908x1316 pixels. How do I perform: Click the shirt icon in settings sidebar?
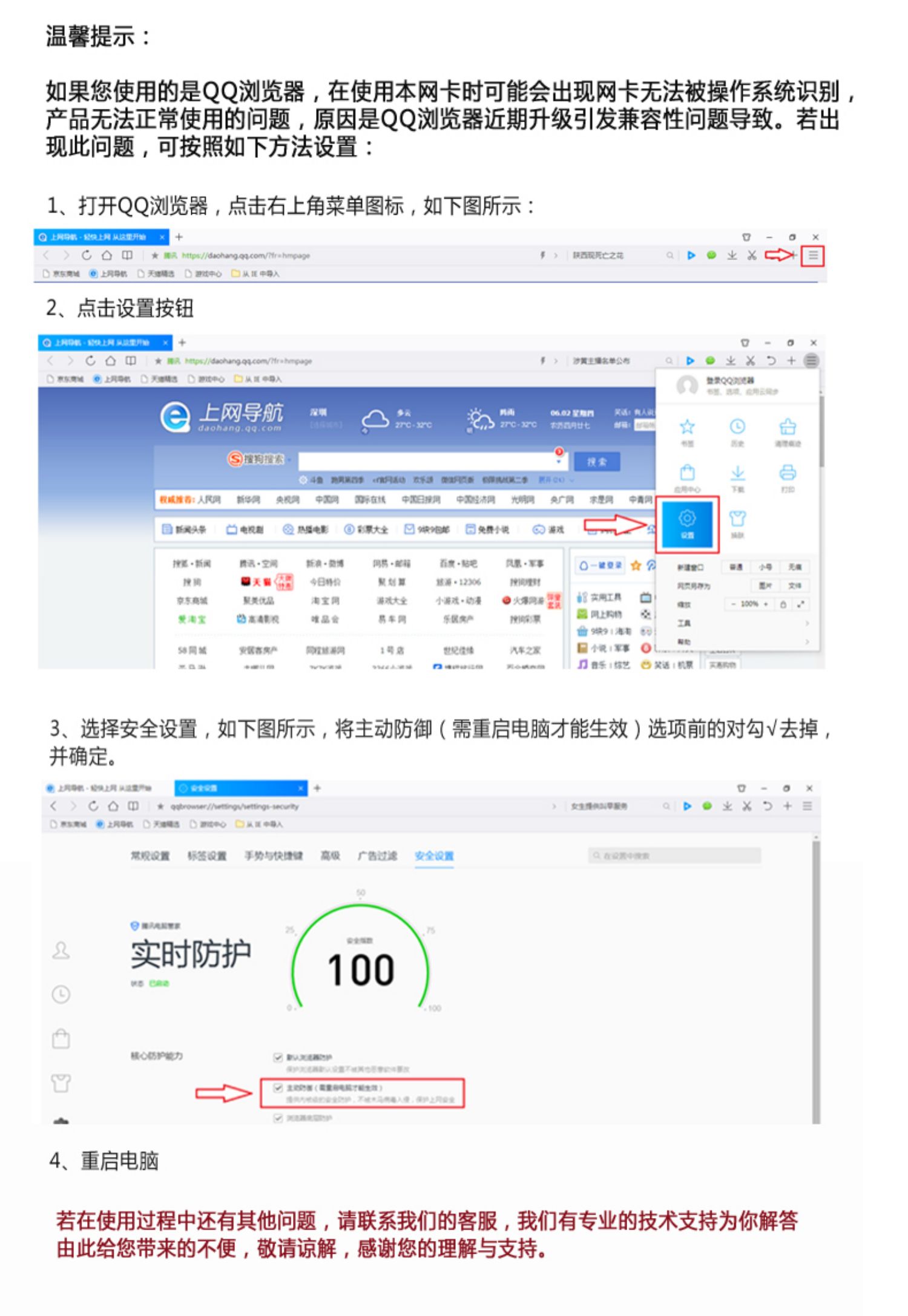click(x=61, y=1082)
